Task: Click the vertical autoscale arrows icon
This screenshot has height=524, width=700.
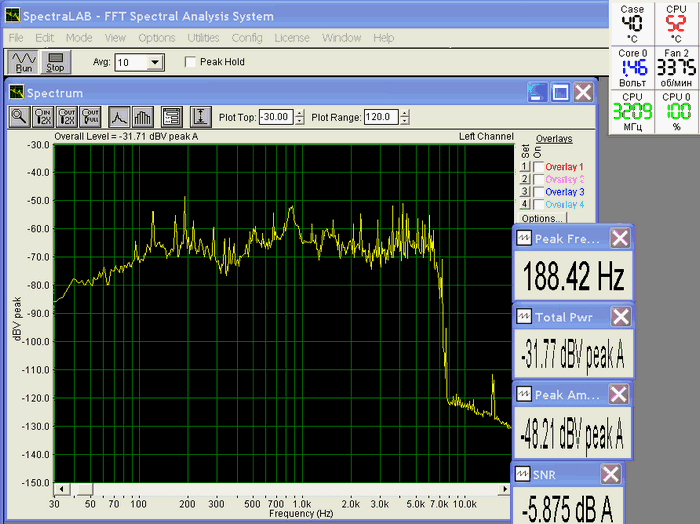Action: tap(200, 116)
